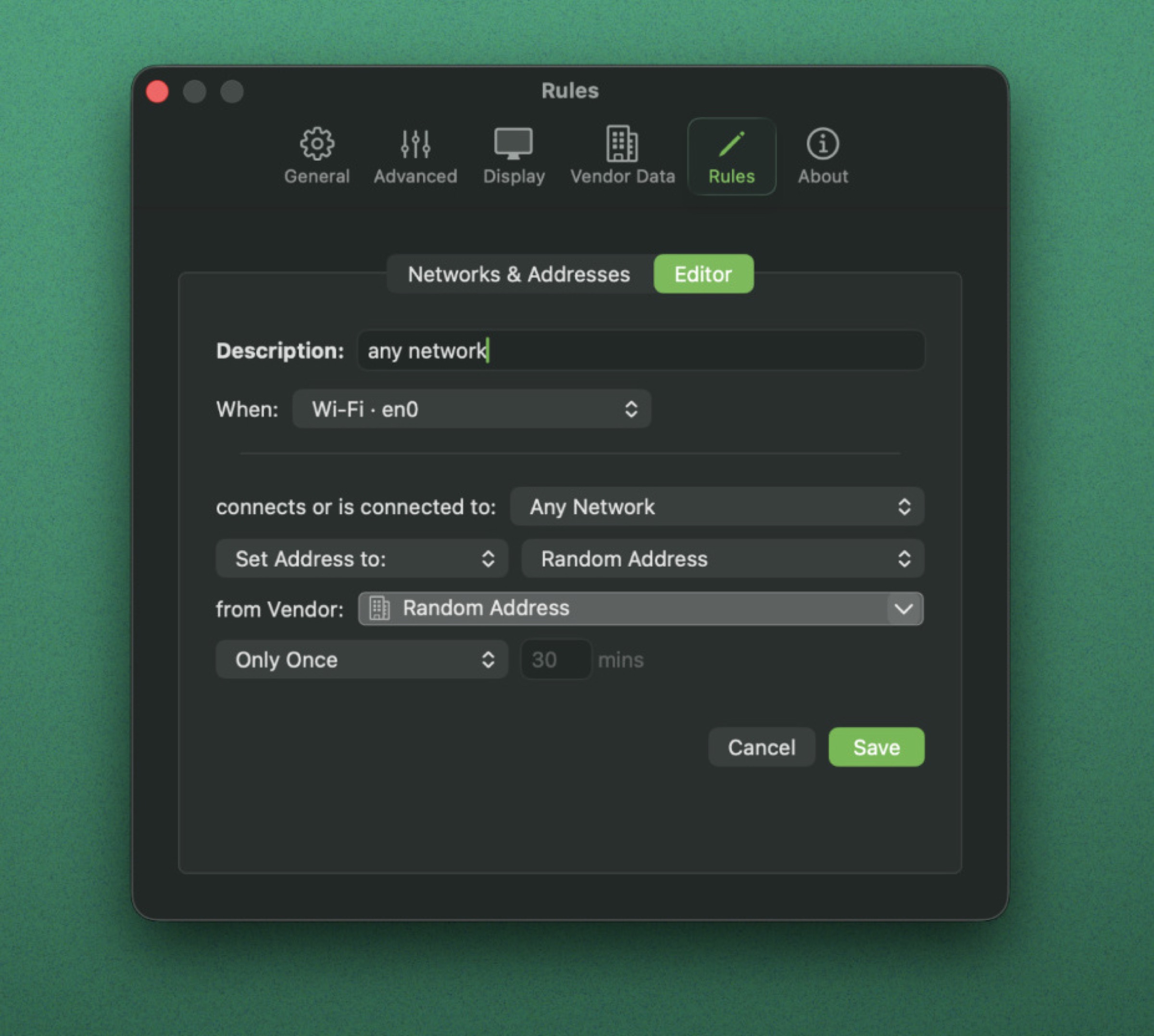1154x1036 pixels.
Task: Click the Description text field
Action: coord(641,351)
